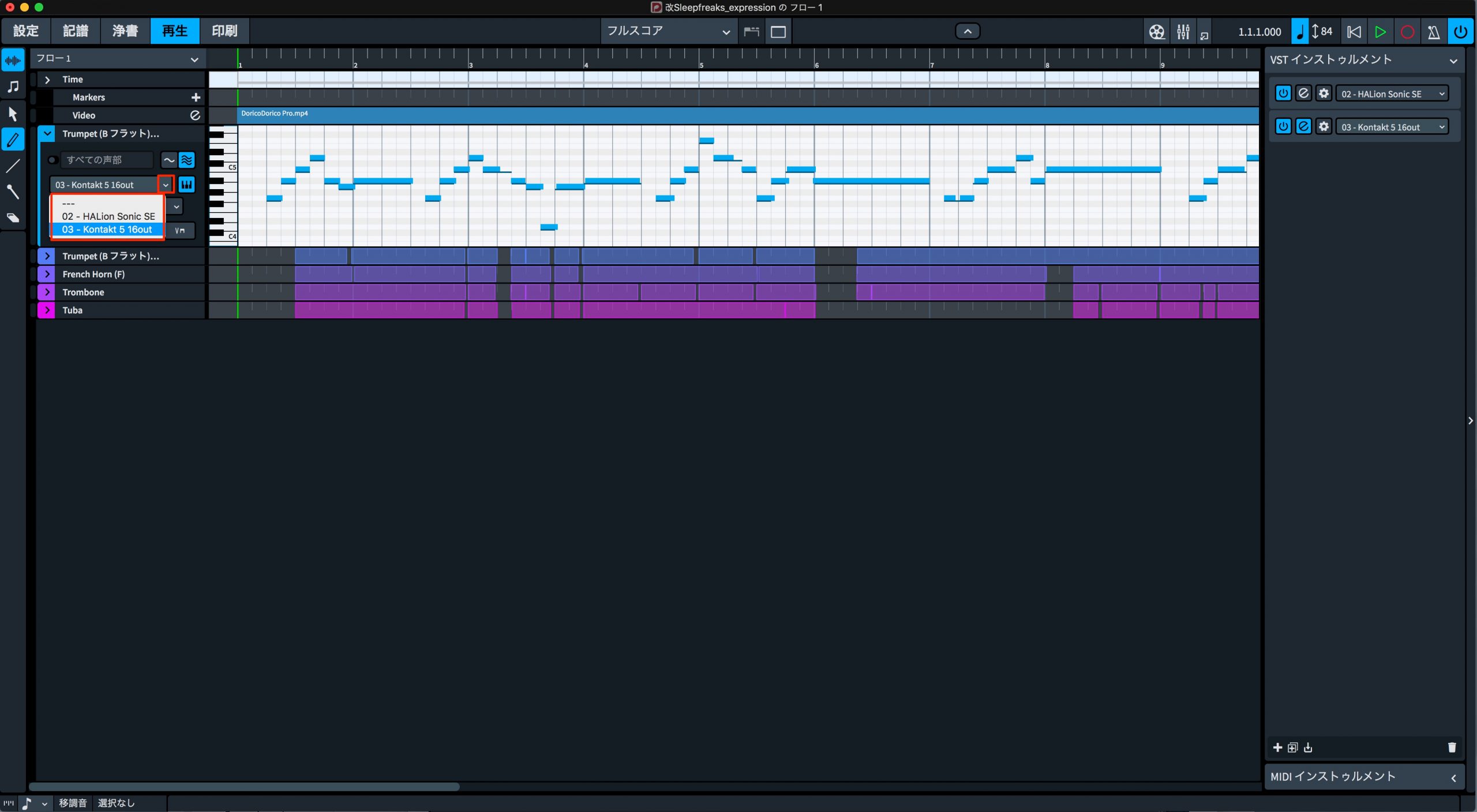Collapse the VST インストゥルメント panel
This screenshot has height=812, width=1477.
(x=1453, y=61)
